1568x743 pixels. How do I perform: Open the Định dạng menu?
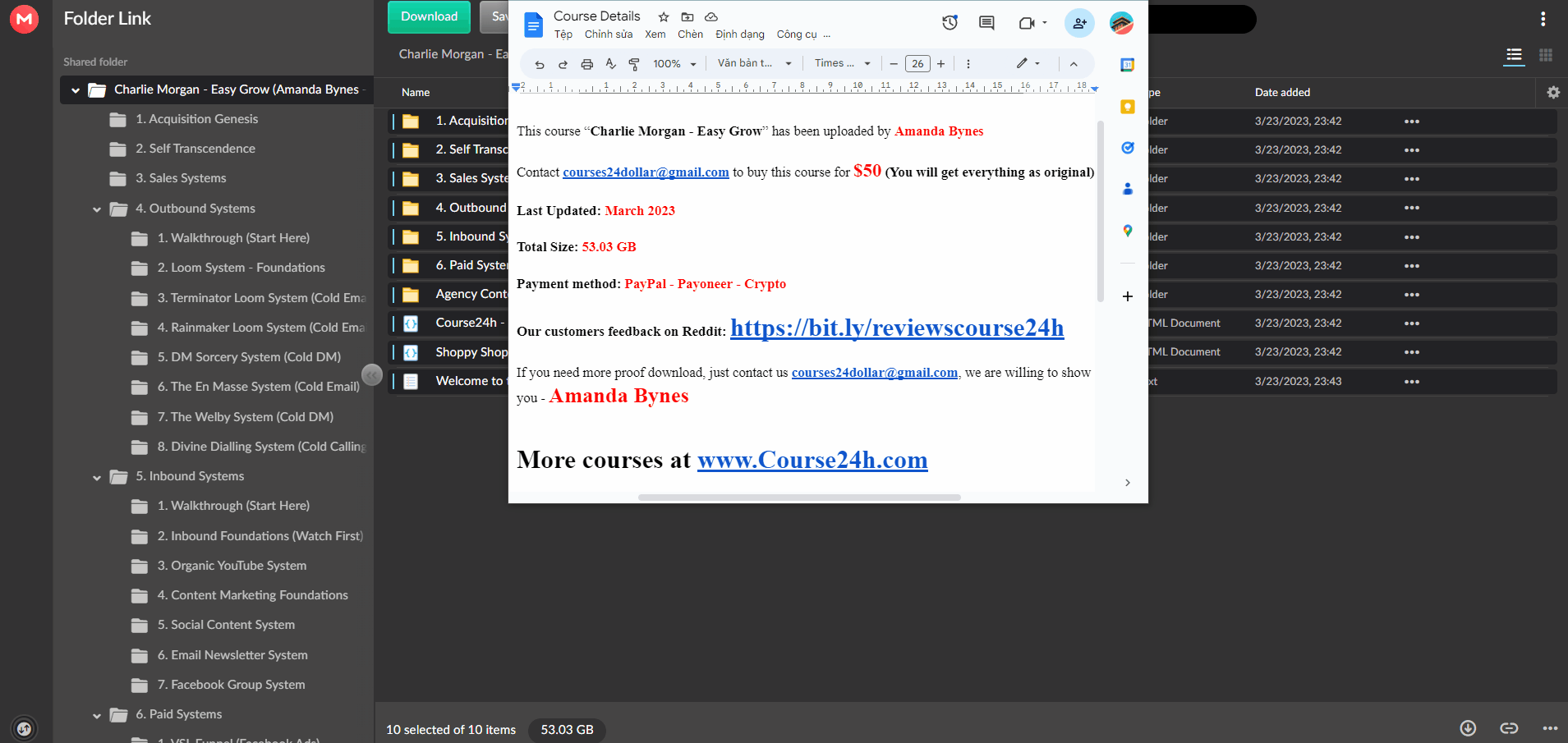[739, 34]
